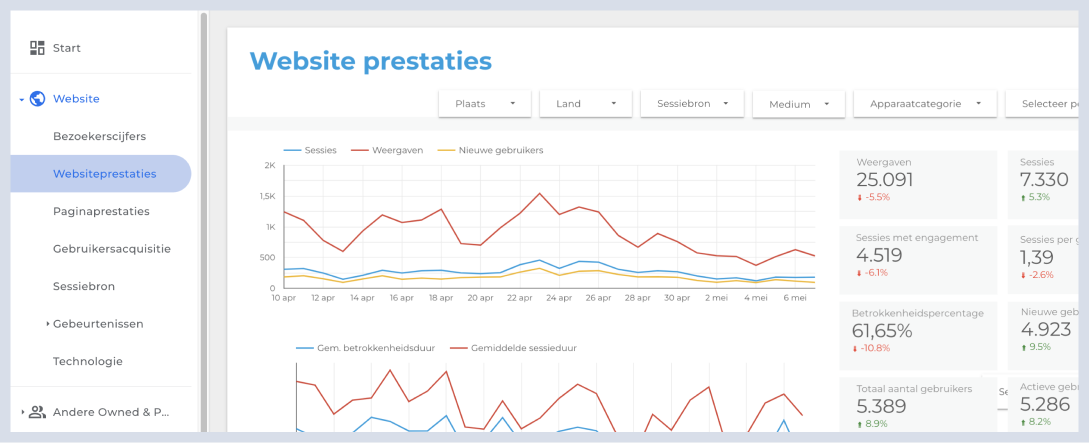Open the Bezoekerscijfers page
1089x443 pixels.
99,136
